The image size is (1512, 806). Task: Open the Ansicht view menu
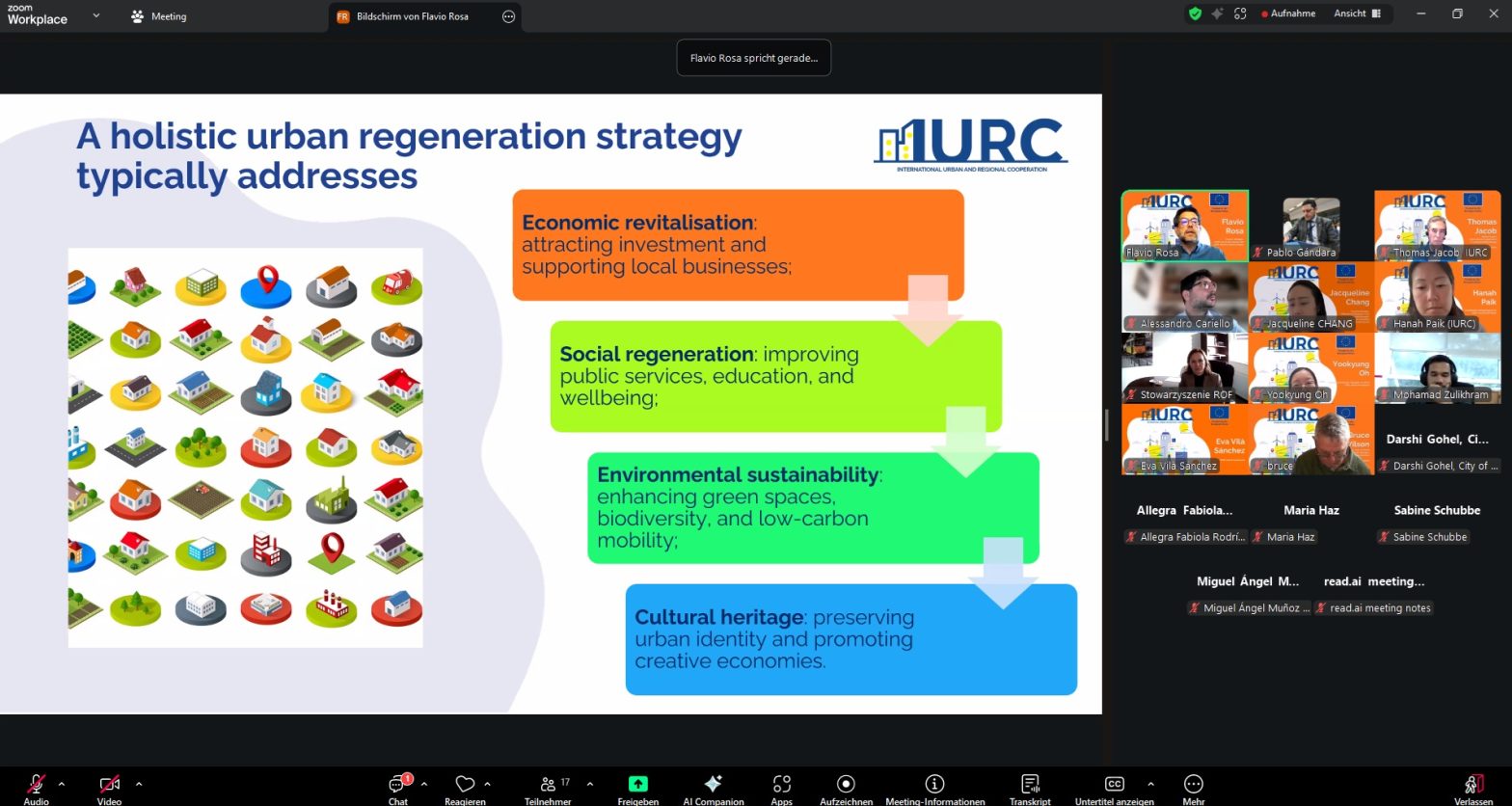click(1357, 13)
